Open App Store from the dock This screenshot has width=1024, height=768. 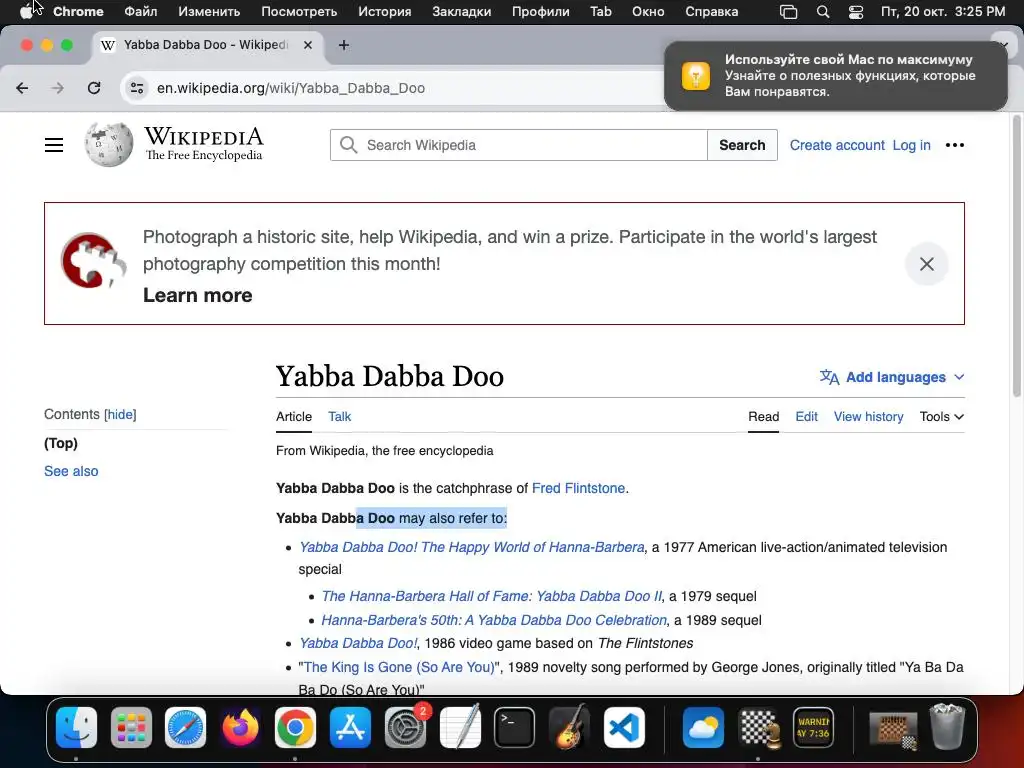(x=350, y=728)
